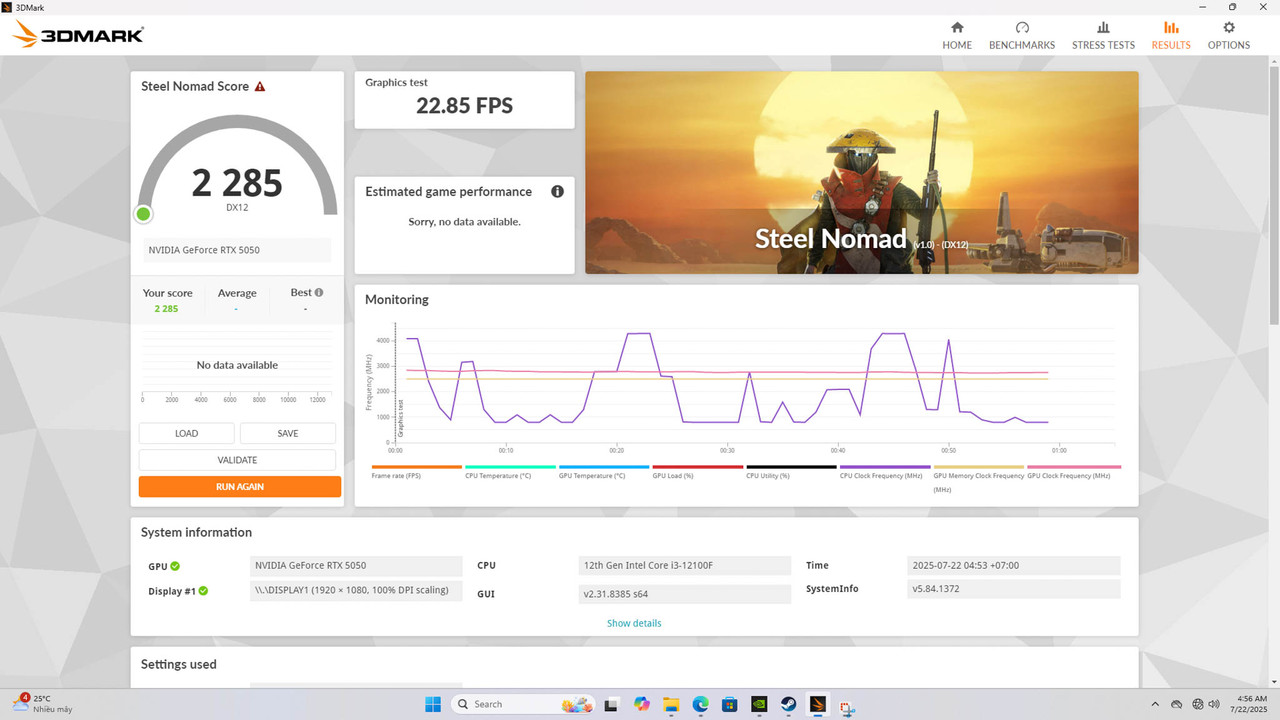Expand Show details link
Screen dimensions: 1280x720
coord(634,623)
